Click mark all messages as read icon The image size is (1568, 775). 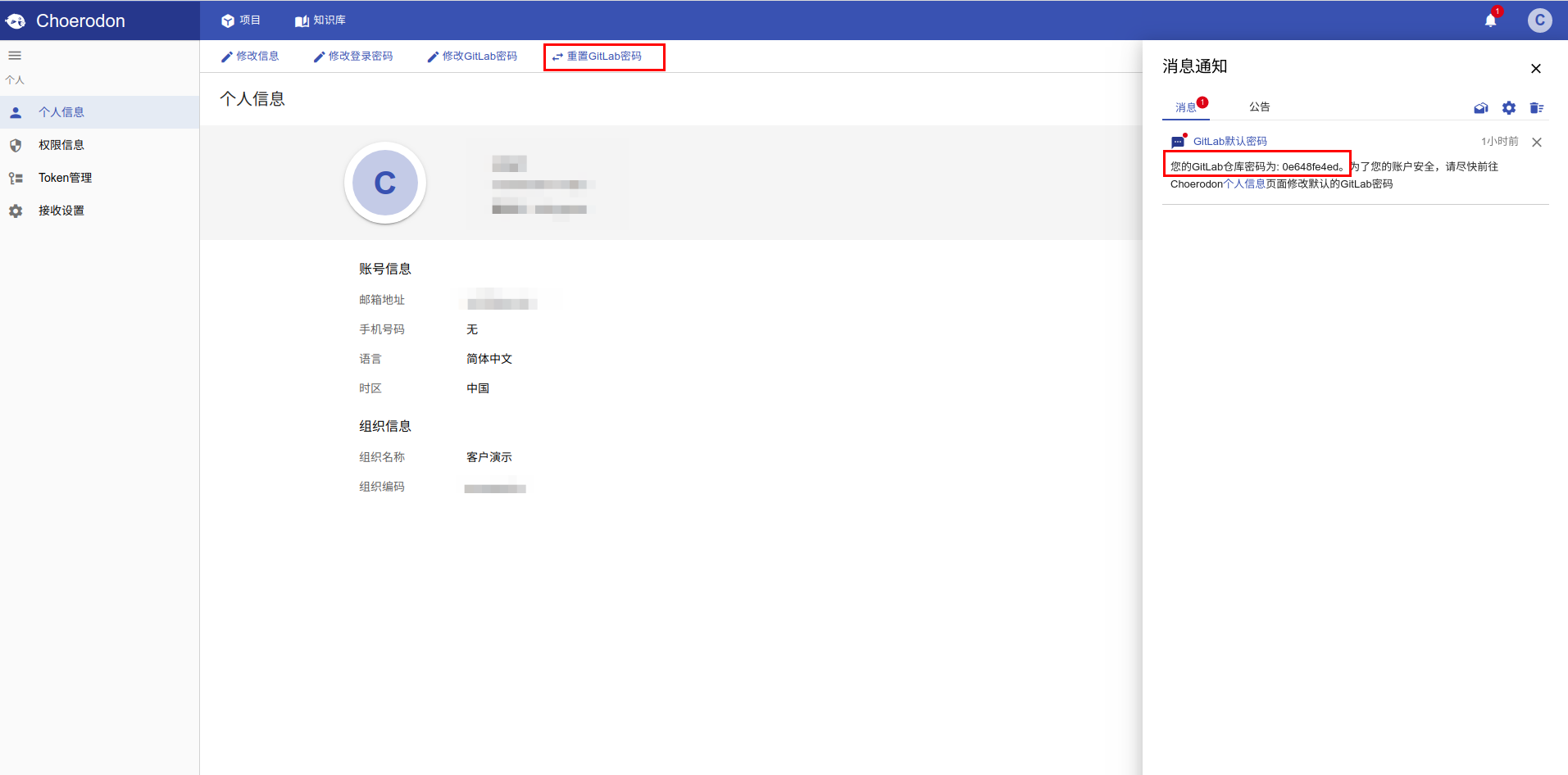click(1480, 108)
